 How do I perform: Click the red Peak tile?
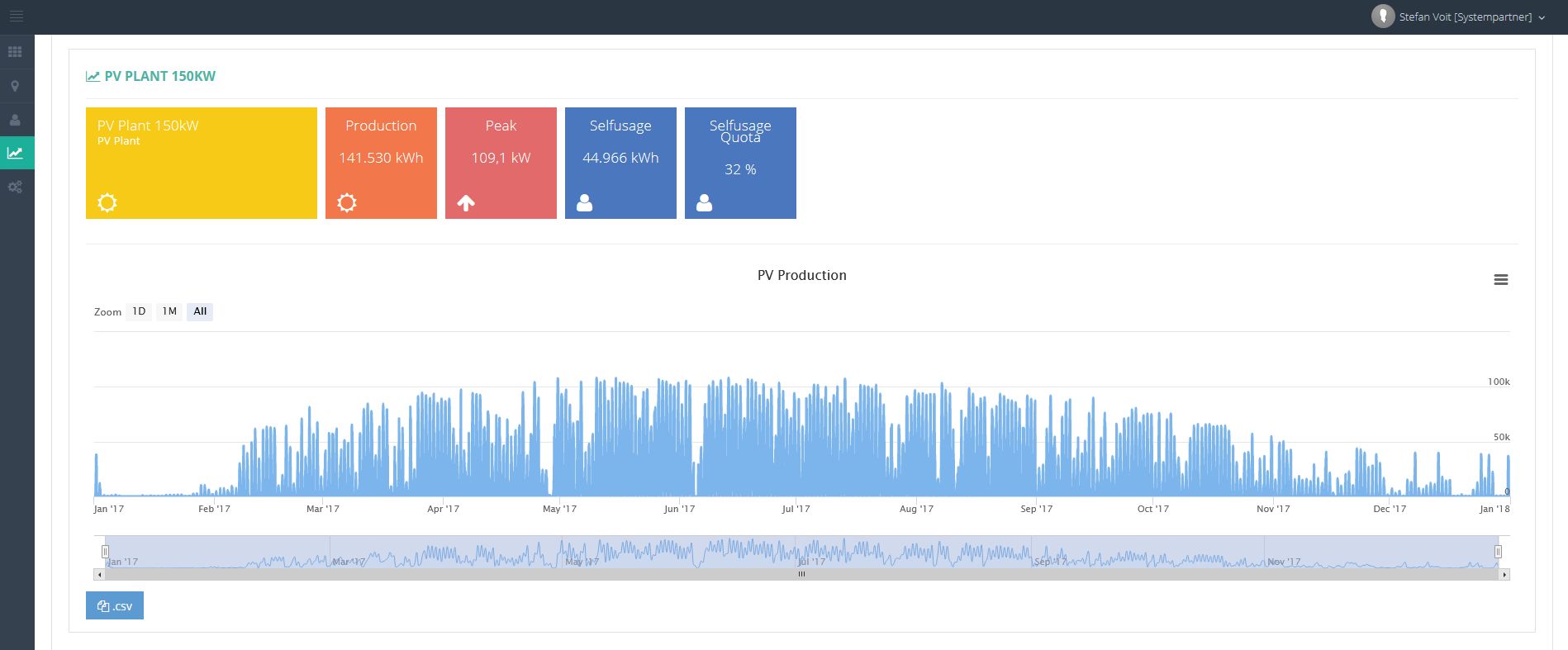(x=501, y=163)
